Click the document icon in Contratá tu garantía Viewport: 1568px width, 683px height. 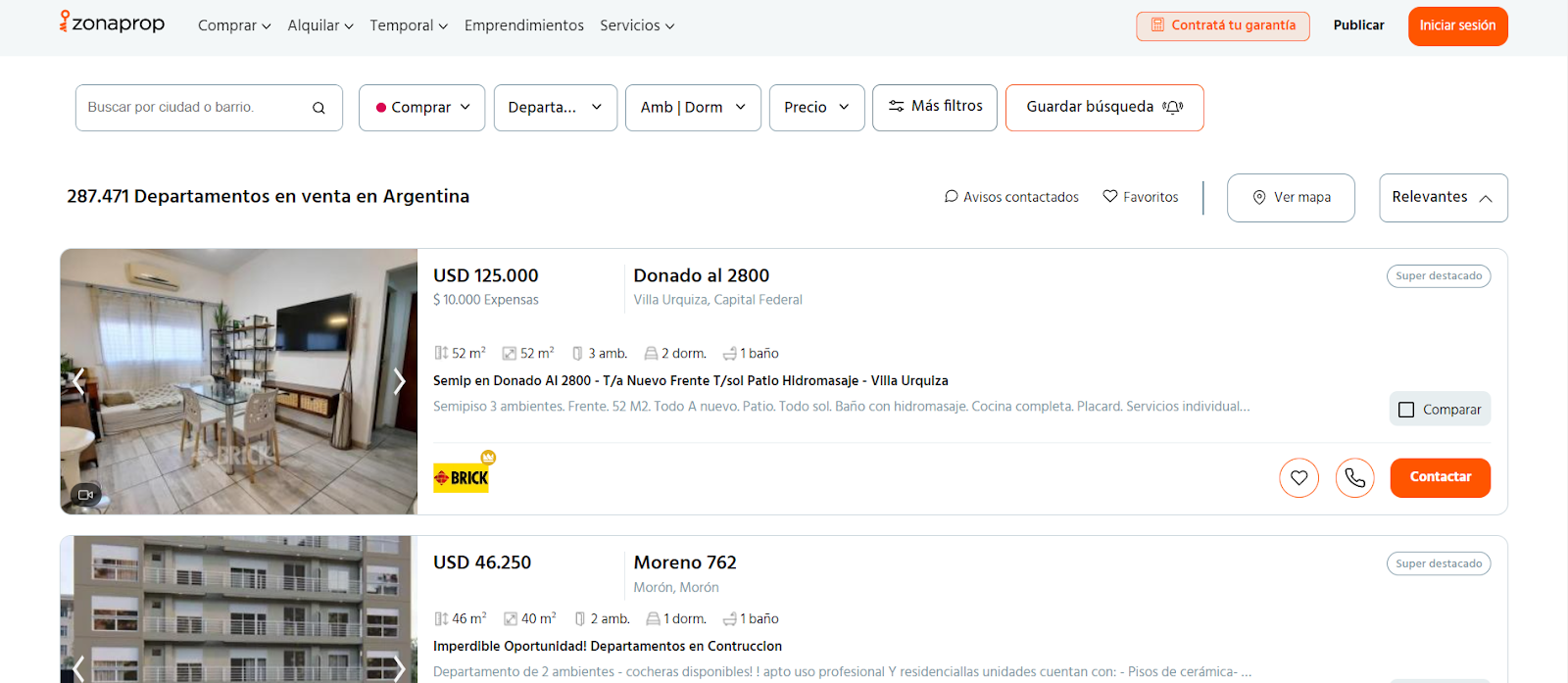(x=1157, y=25)
